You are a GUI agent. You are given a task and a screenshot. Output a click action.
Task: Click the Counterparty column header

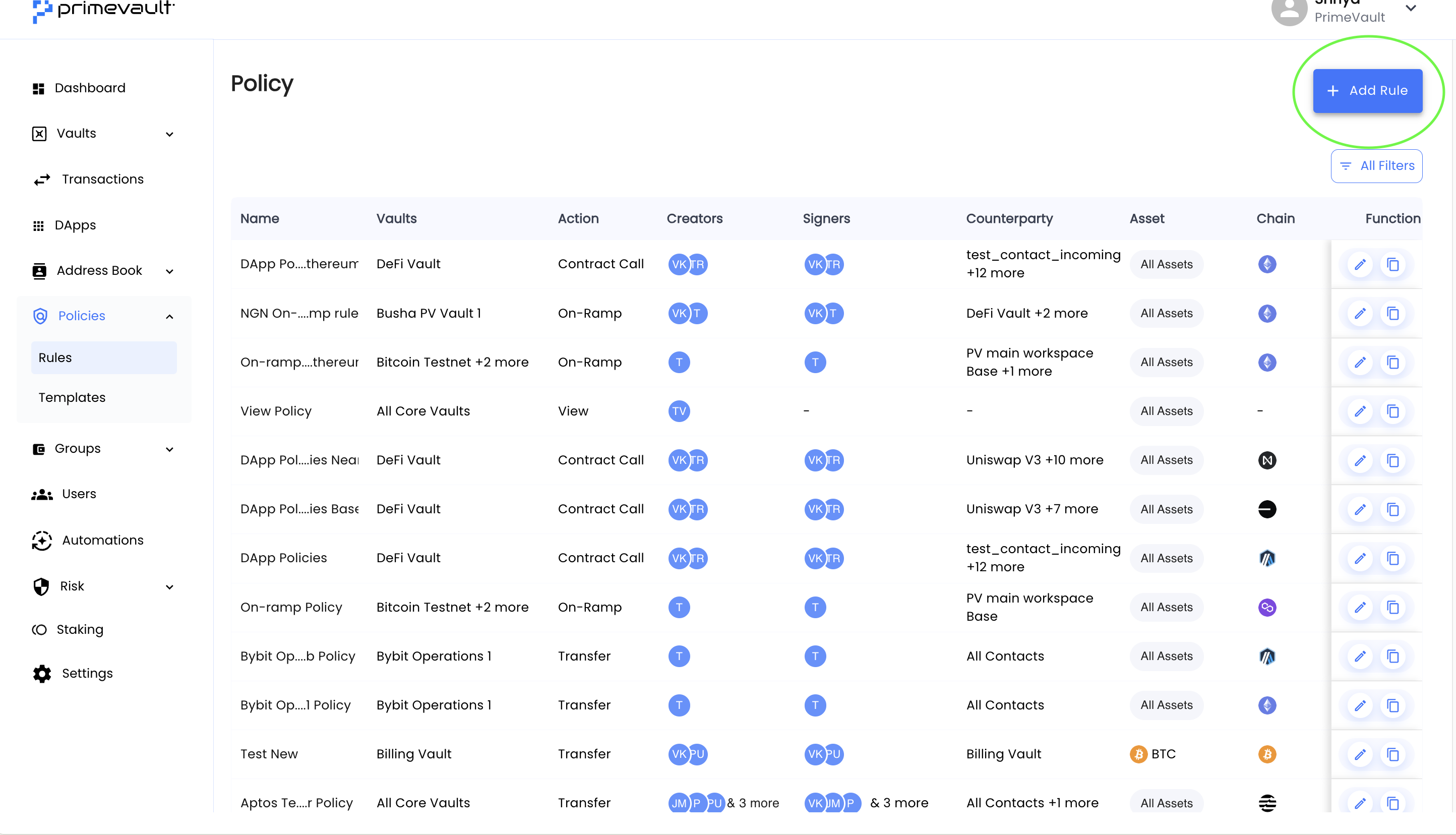click(1009, 218)
